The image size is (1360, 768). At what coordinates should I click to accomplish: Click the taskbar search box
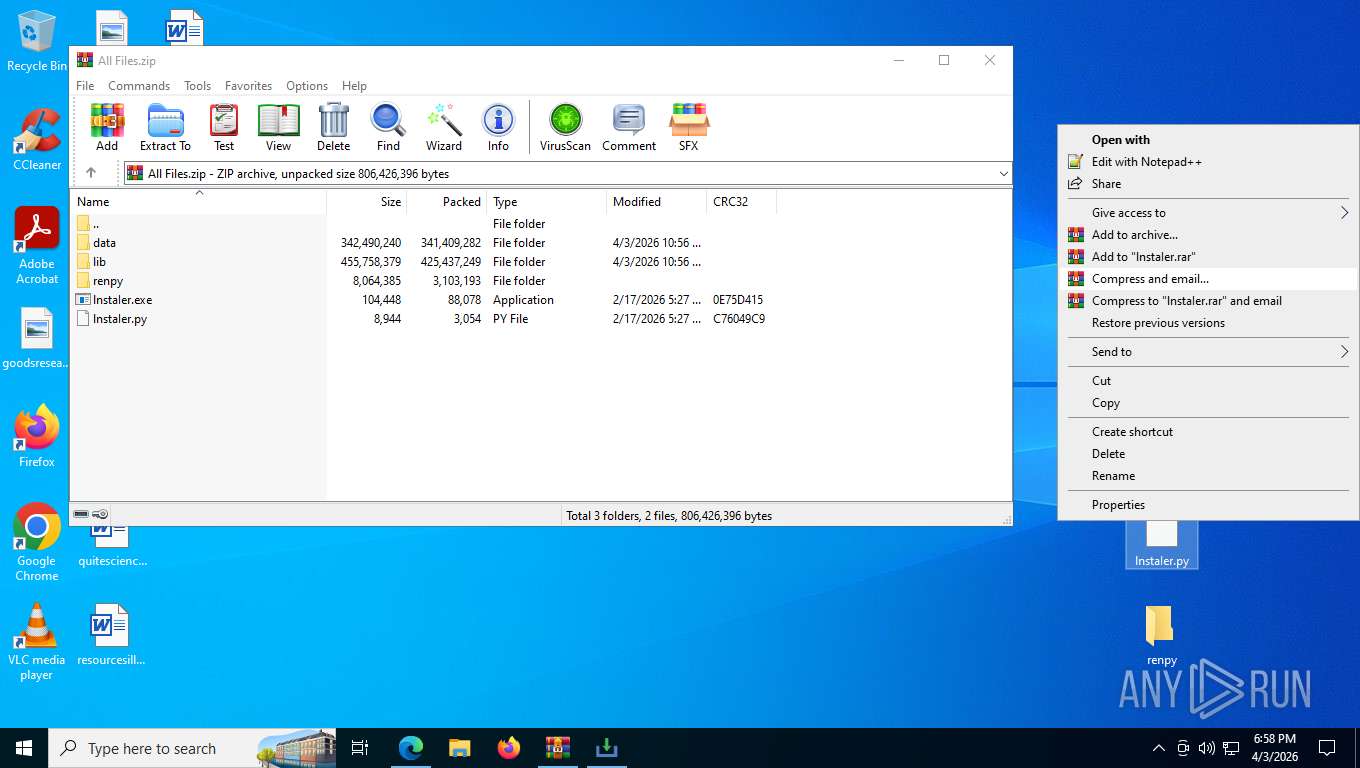pyautogui.click(x=192, y=748)
